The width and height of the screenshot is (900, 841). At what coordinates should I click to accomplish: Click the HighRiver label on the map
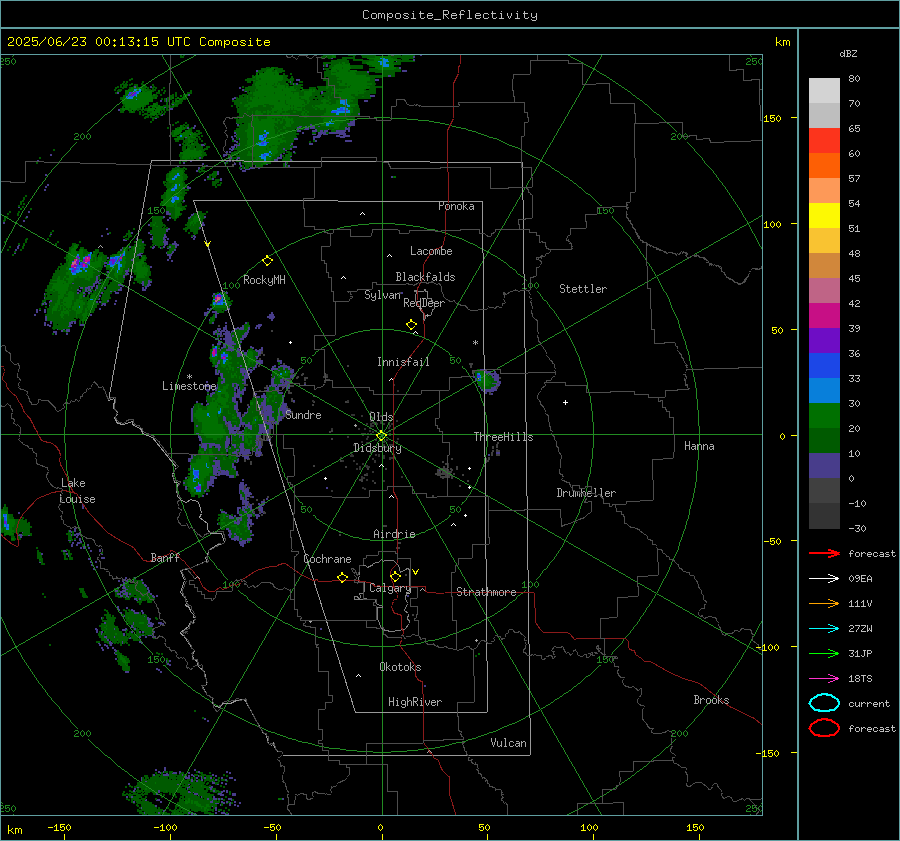tap(415, 702)
